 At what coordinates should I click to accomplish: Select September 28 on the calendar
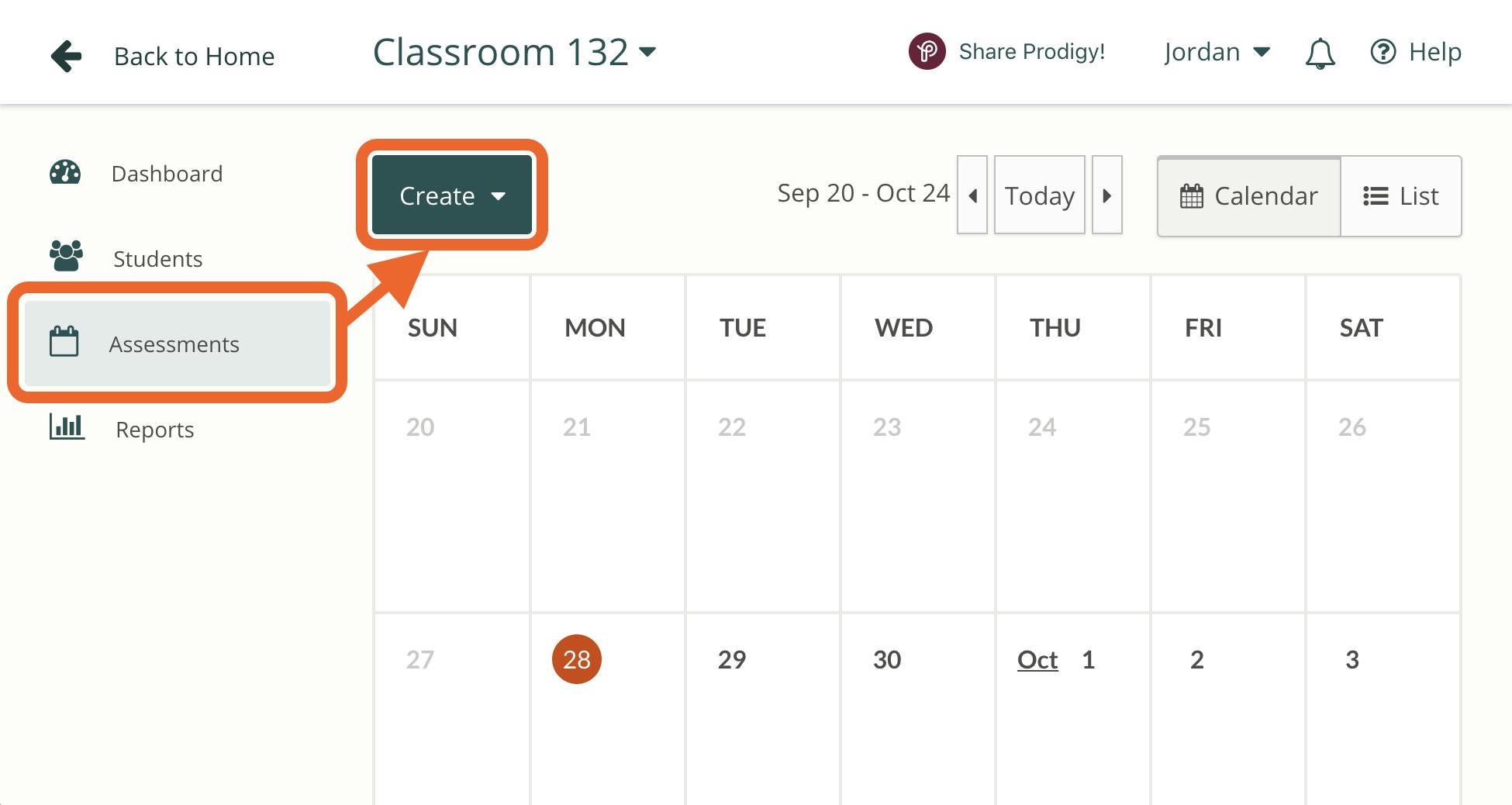(576, 659)
